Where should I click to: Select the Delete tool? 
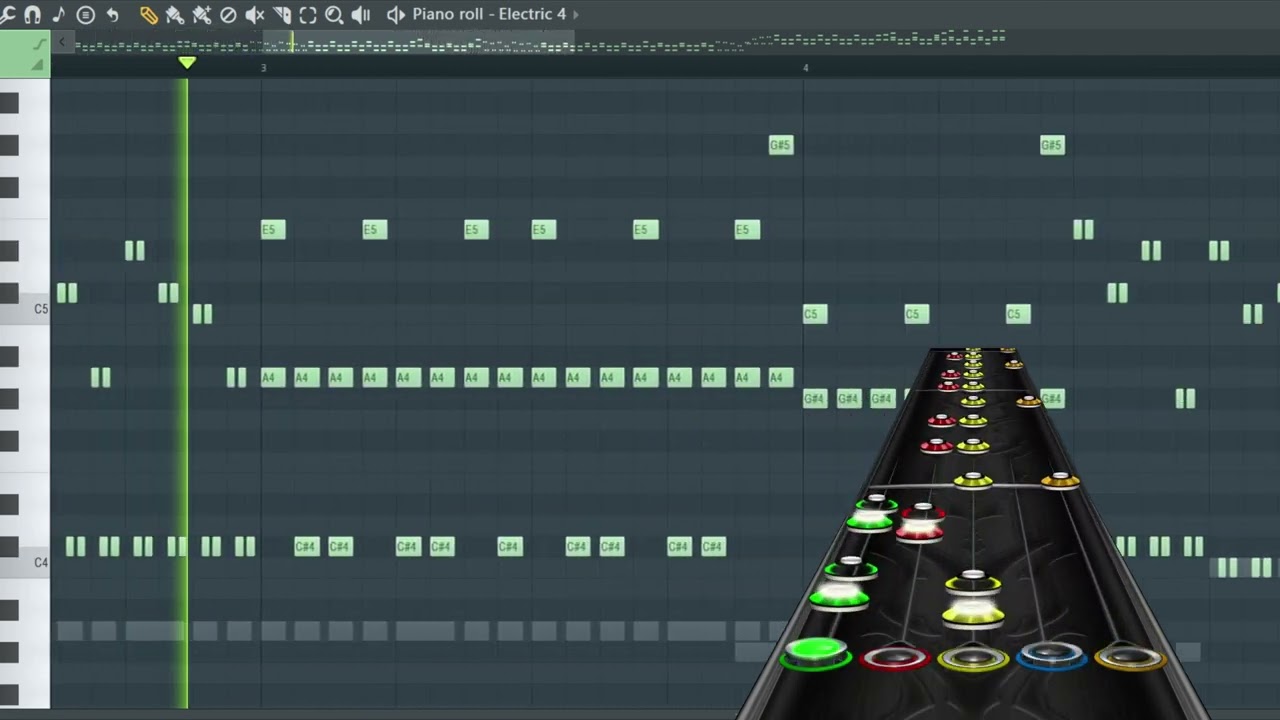228,14
